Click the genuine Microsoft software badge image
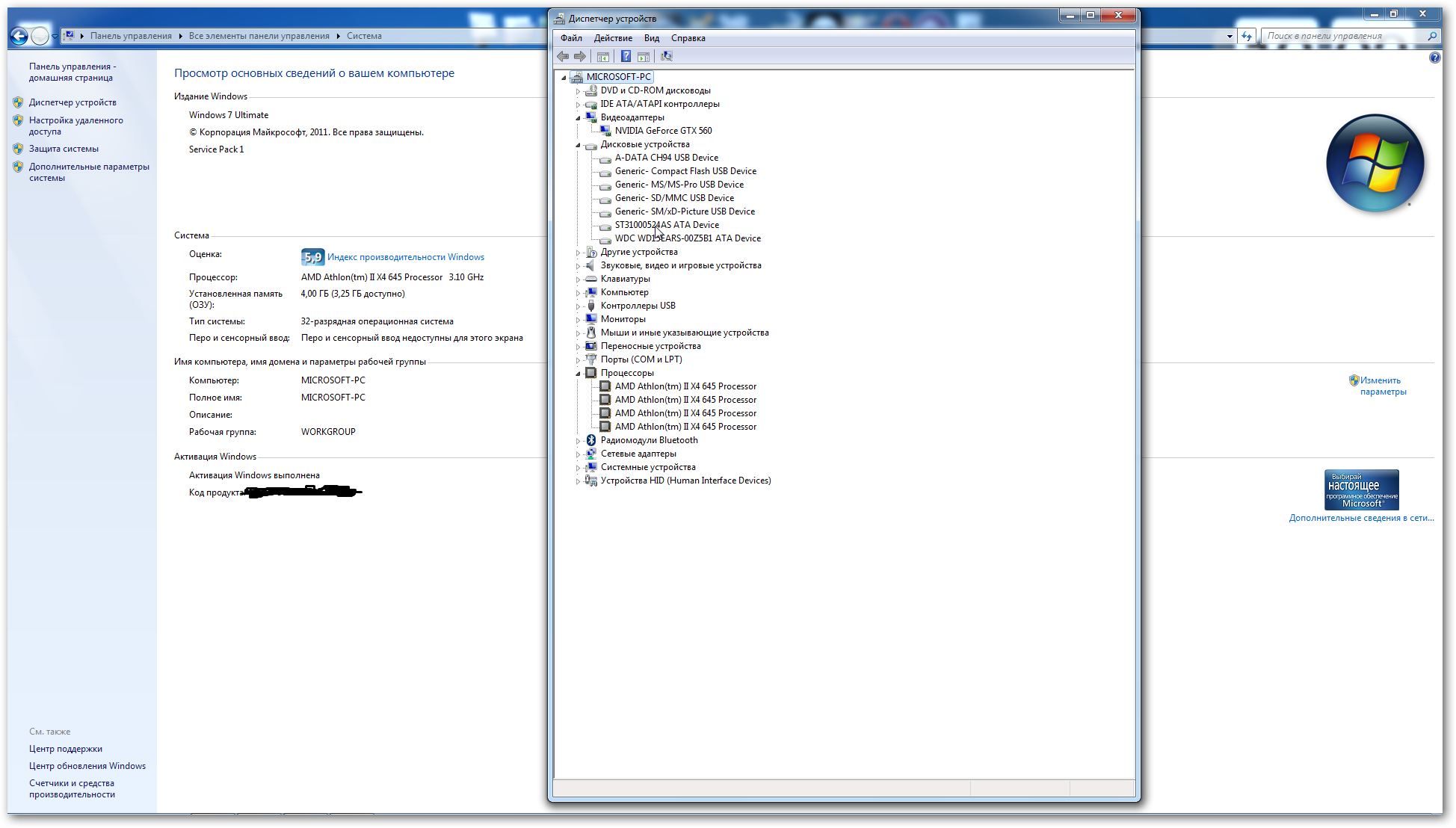This screenshot has width=1456, height=828. [x=1361, y=489]
